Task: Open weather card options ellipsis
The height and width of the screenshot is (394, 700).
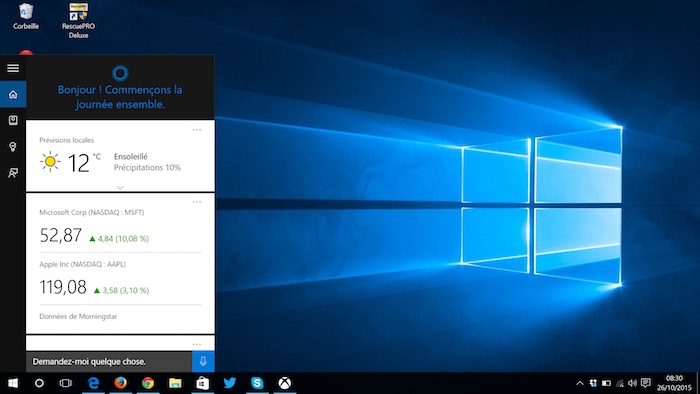Action: coord(197,130)
